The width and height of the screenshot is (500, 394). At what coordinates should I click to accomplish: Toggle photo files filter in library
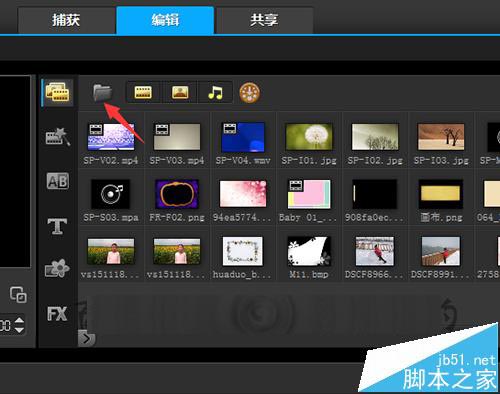[x=180, y=92]
